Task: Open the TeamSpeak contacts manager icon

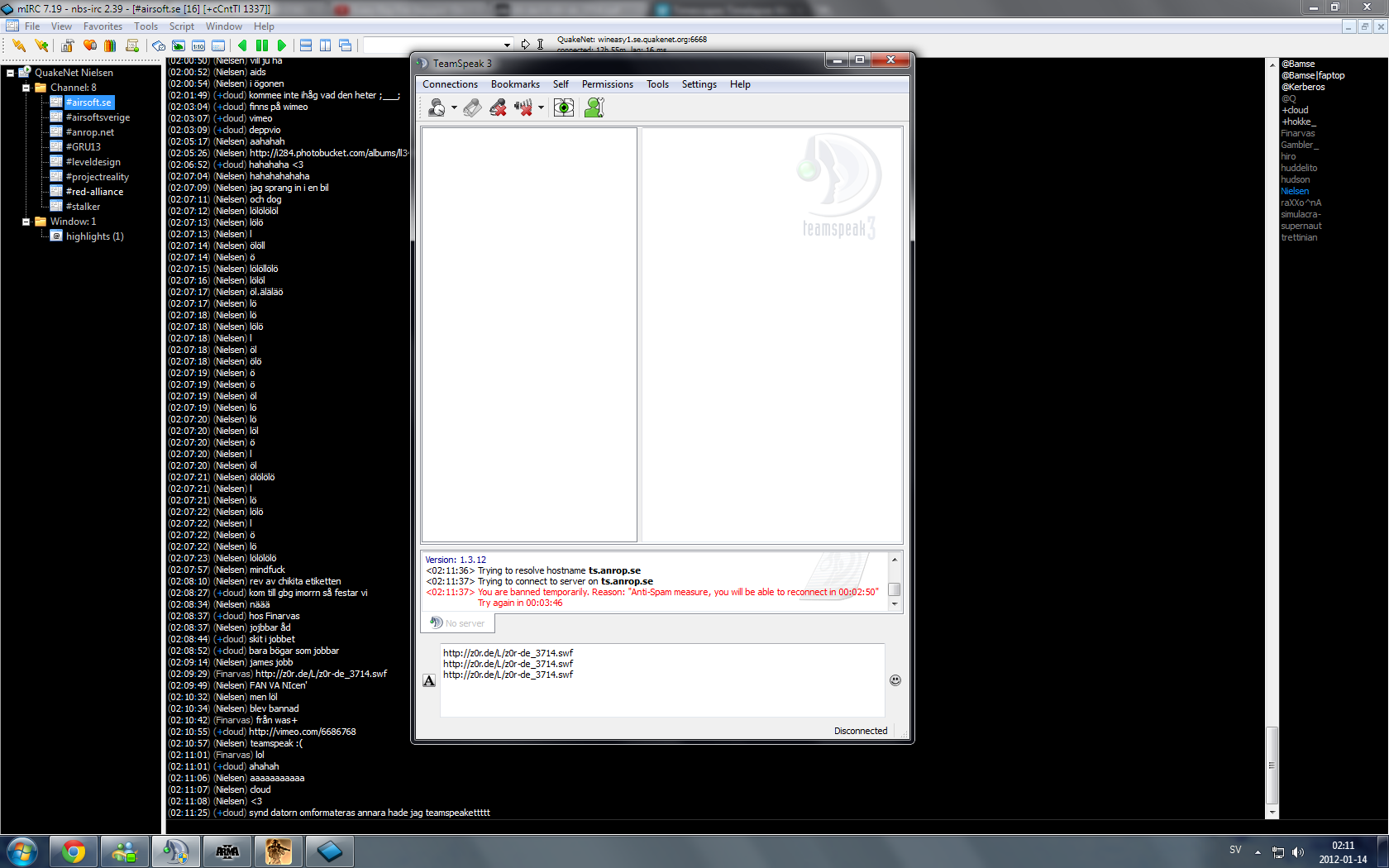Action: tap(594, 107)
